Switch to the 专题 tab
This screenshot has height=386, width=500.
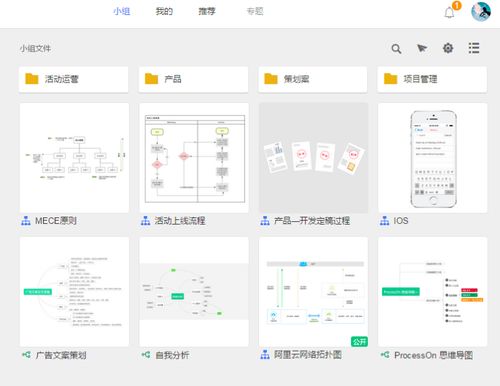click(255, 11)
